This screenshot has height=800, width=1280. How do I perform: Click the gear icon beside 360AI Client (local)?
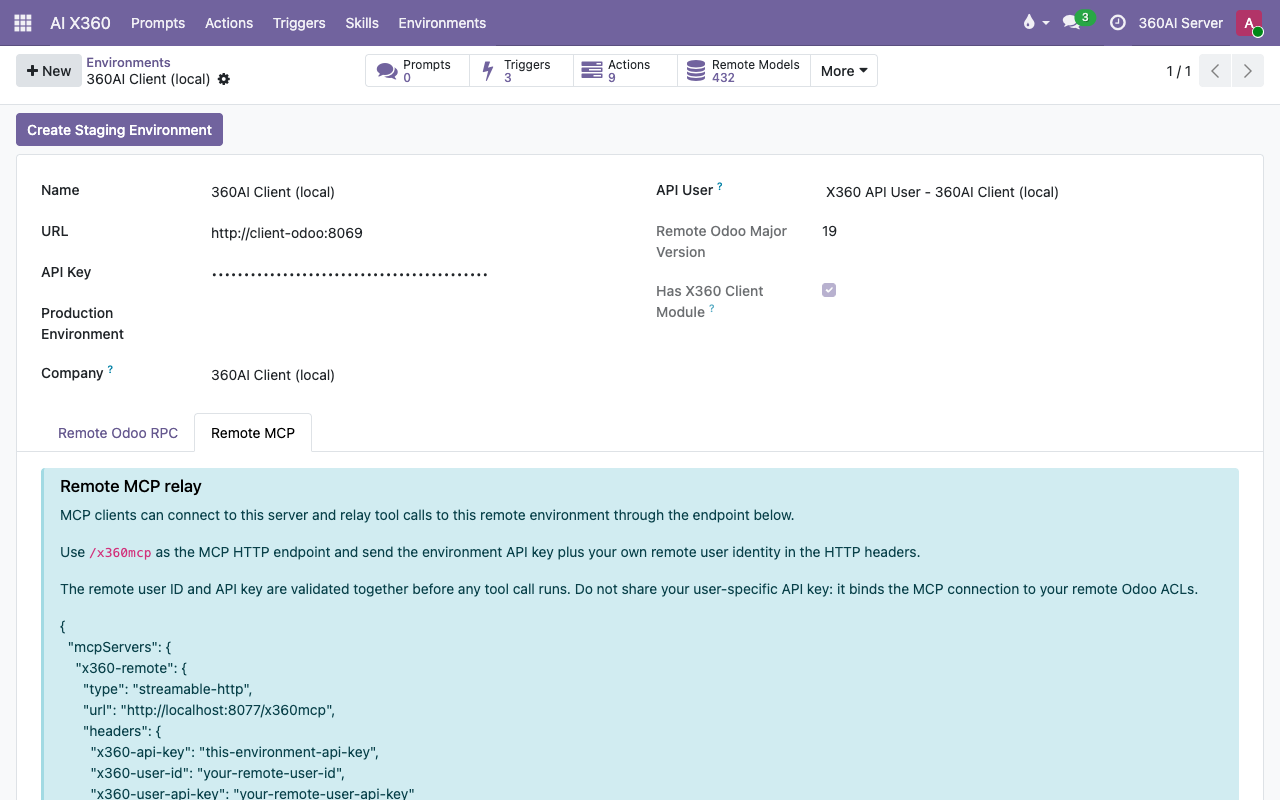(224, 79)
